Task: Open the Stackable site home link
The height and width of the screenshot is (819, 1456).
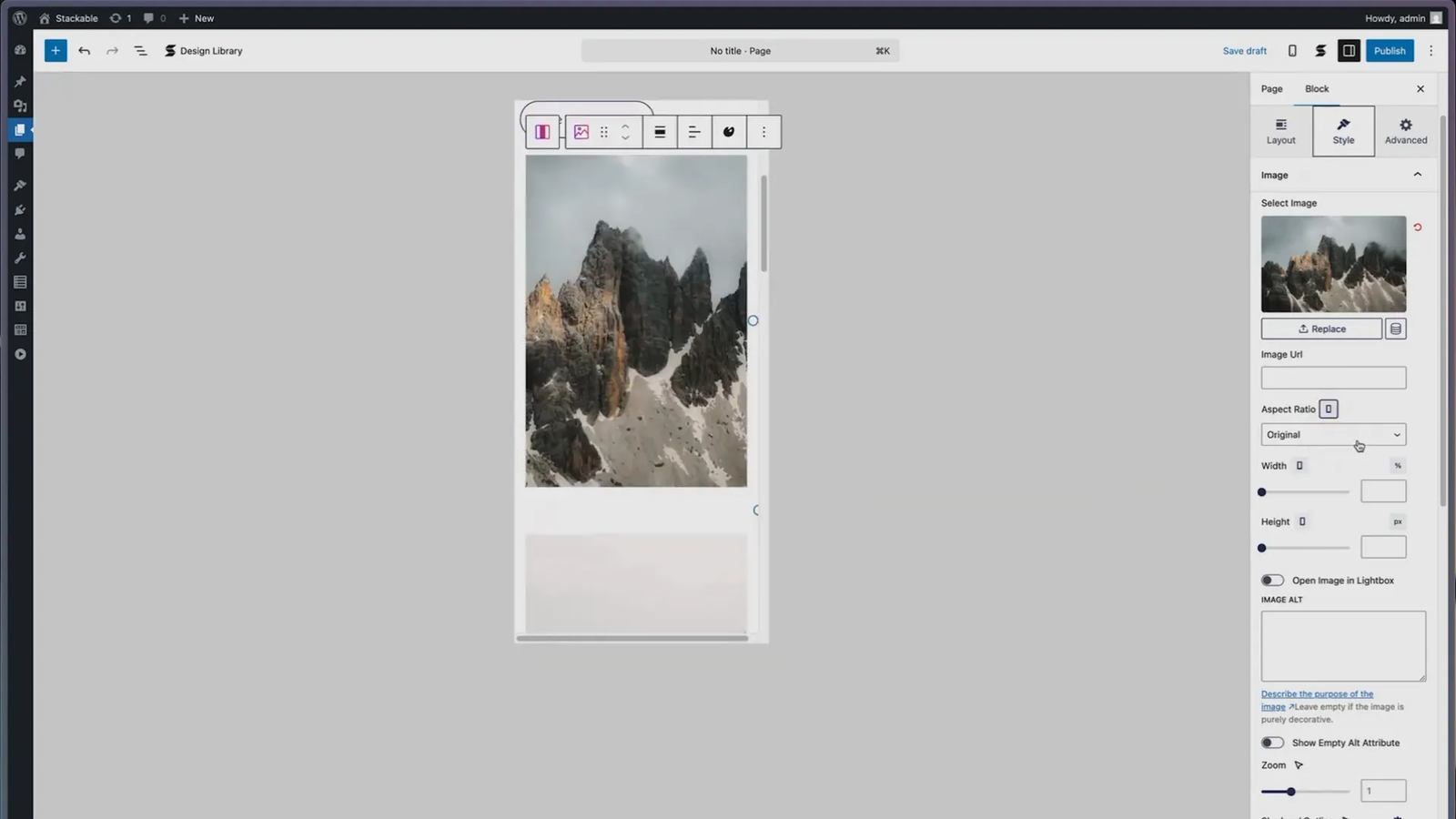Action: (x=68, y=18)
